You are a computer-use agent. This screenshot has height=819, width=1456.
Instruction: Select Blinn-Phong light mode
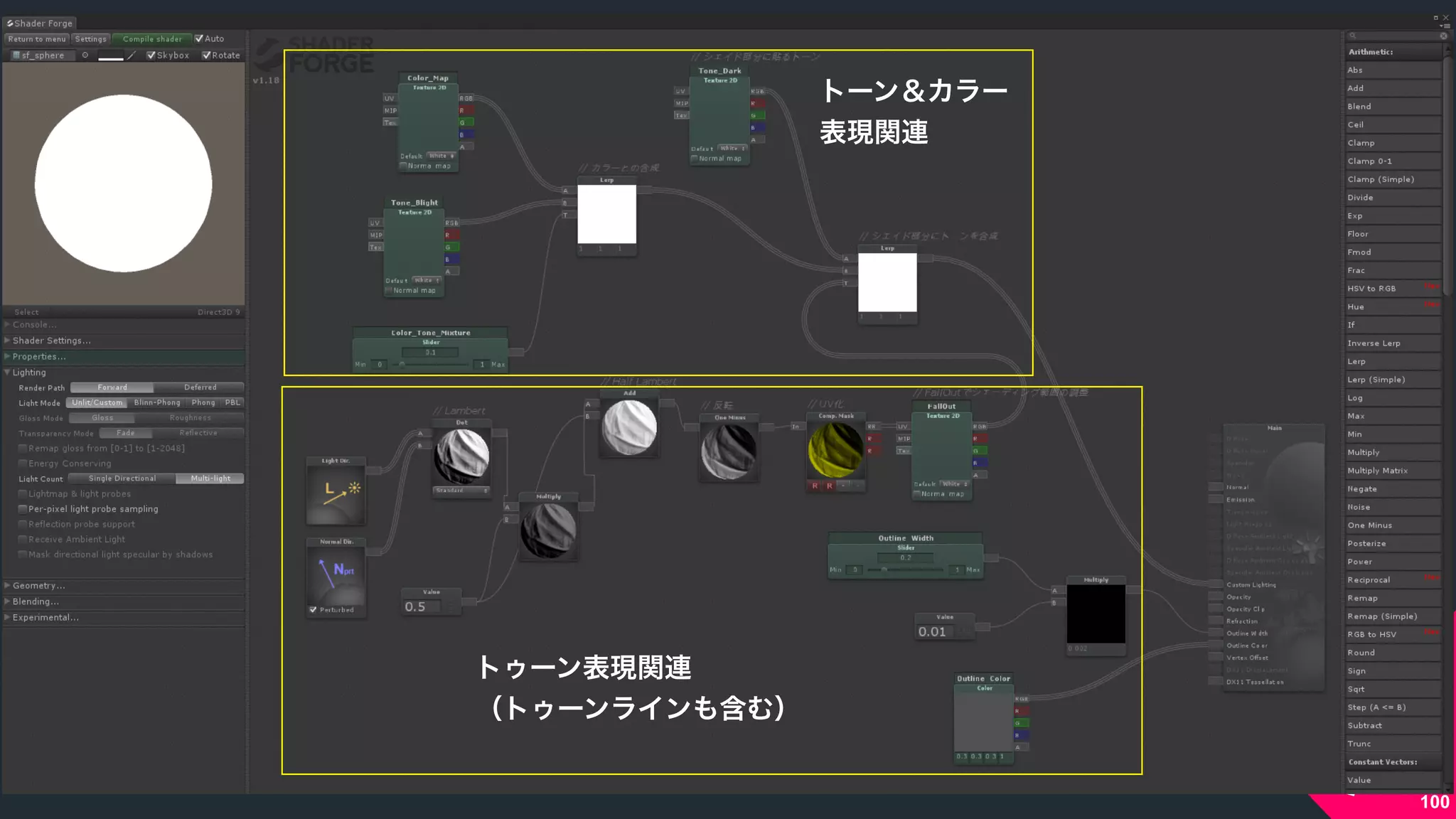[157, 402]
